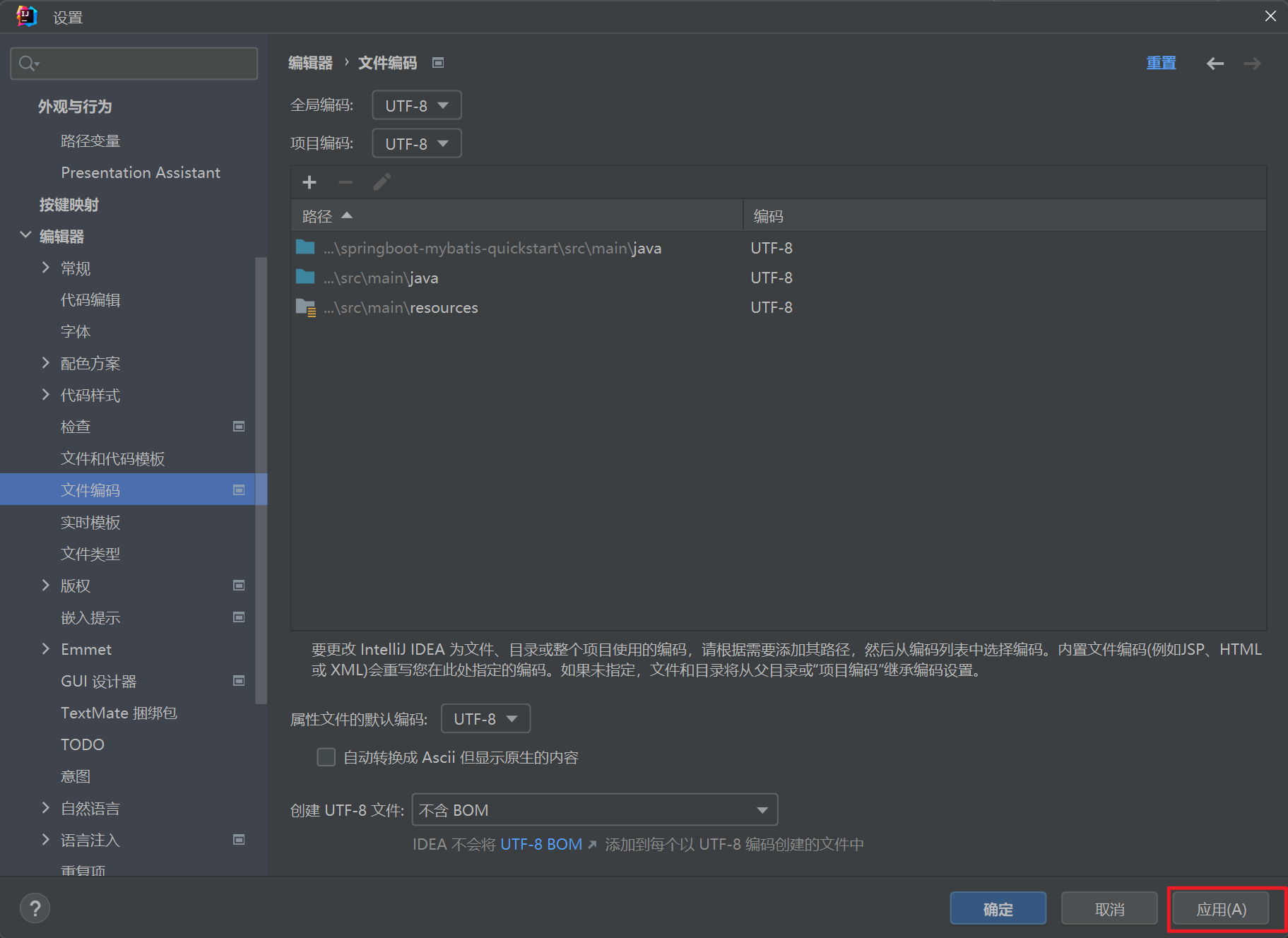Select 实时模板 in settings tree
The width and height of the screenshot is (1288, 938).
(x=90, y=522)
